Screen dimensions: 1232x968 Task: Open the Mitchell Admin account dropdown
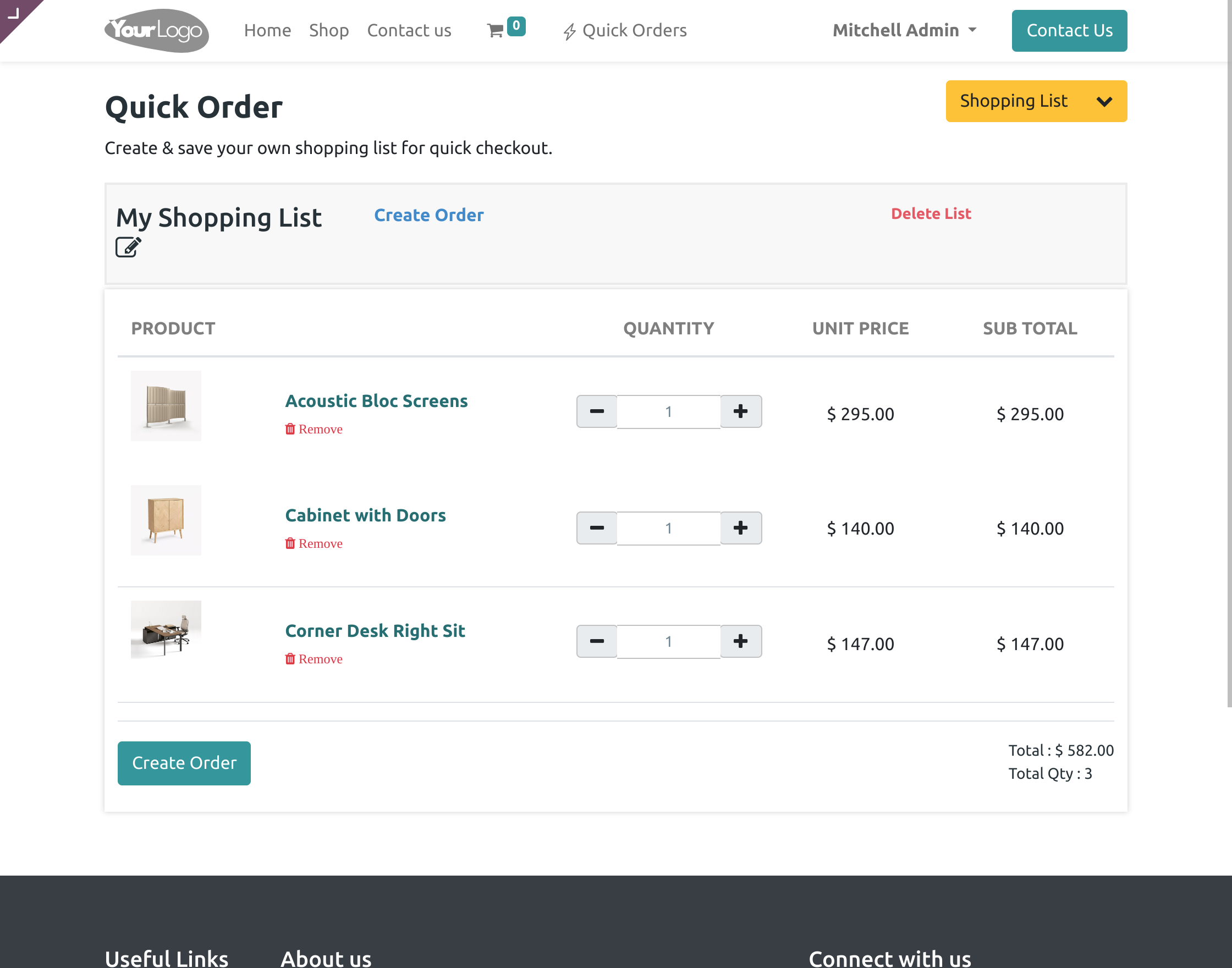[x=904, y=30]
